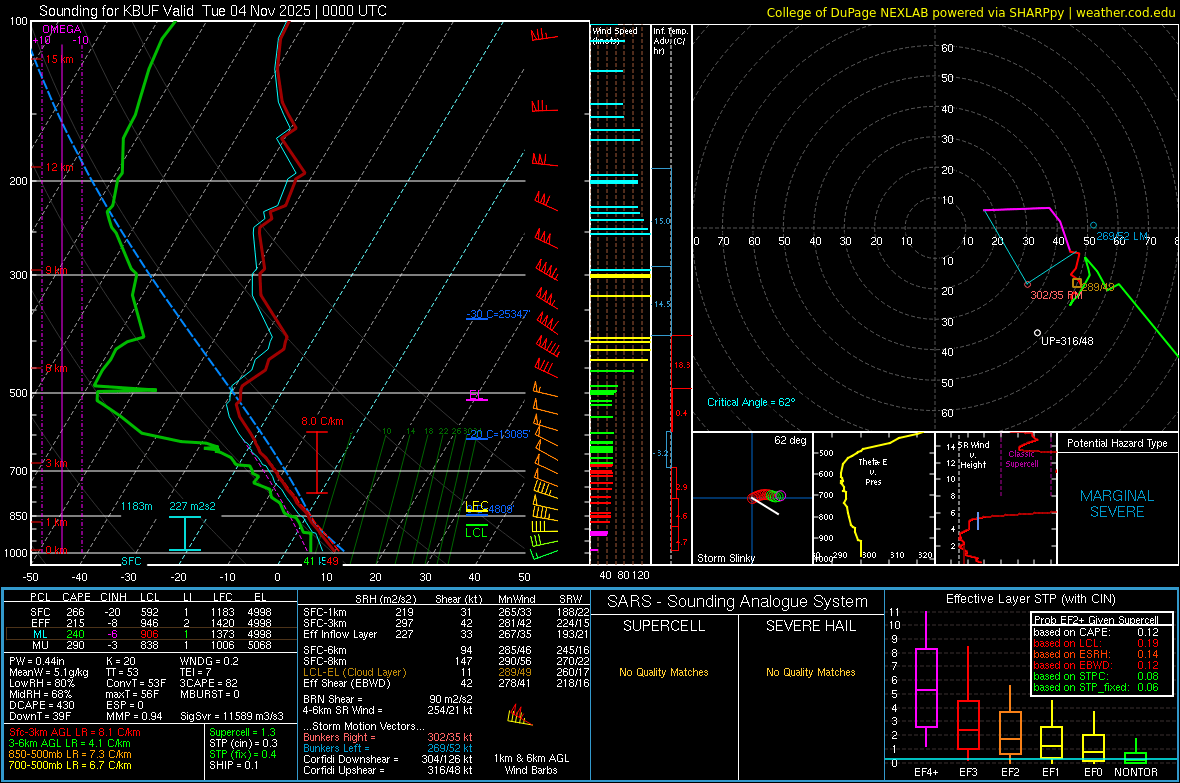Click the '227 m2s2' helicity label
The width and height of the screenshot is (1180, 783).
(x=192, y=506)
